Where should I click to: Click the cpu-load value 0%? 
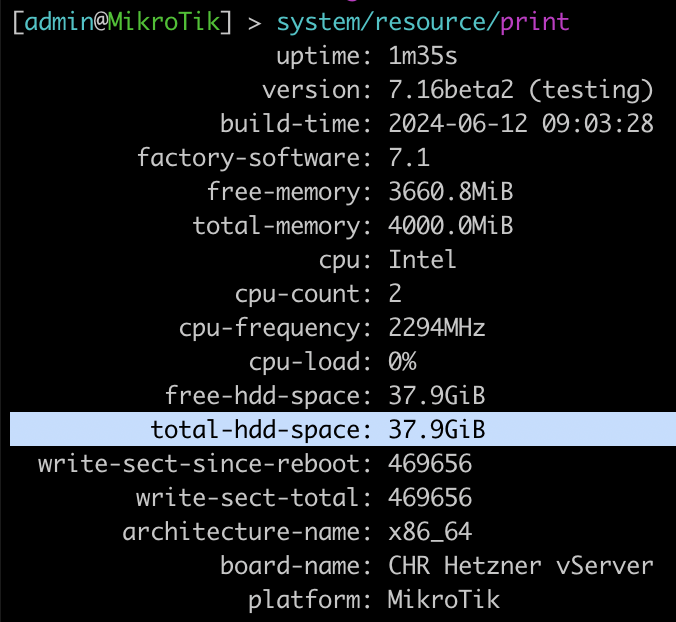pos(402,362)
